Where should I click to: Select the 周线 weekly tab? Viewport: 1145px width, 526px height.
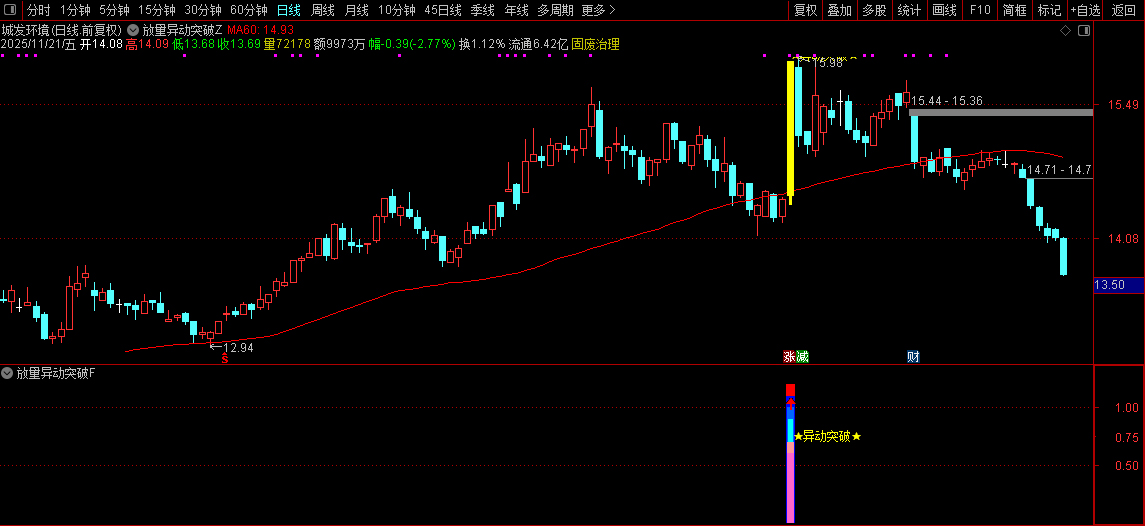pos(323,10)
